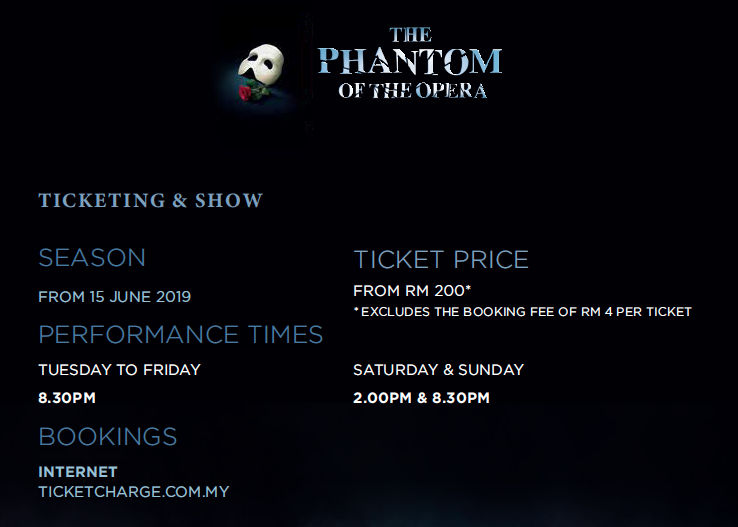Click the SATURDAY & SUNDAY label

point(439,370)
